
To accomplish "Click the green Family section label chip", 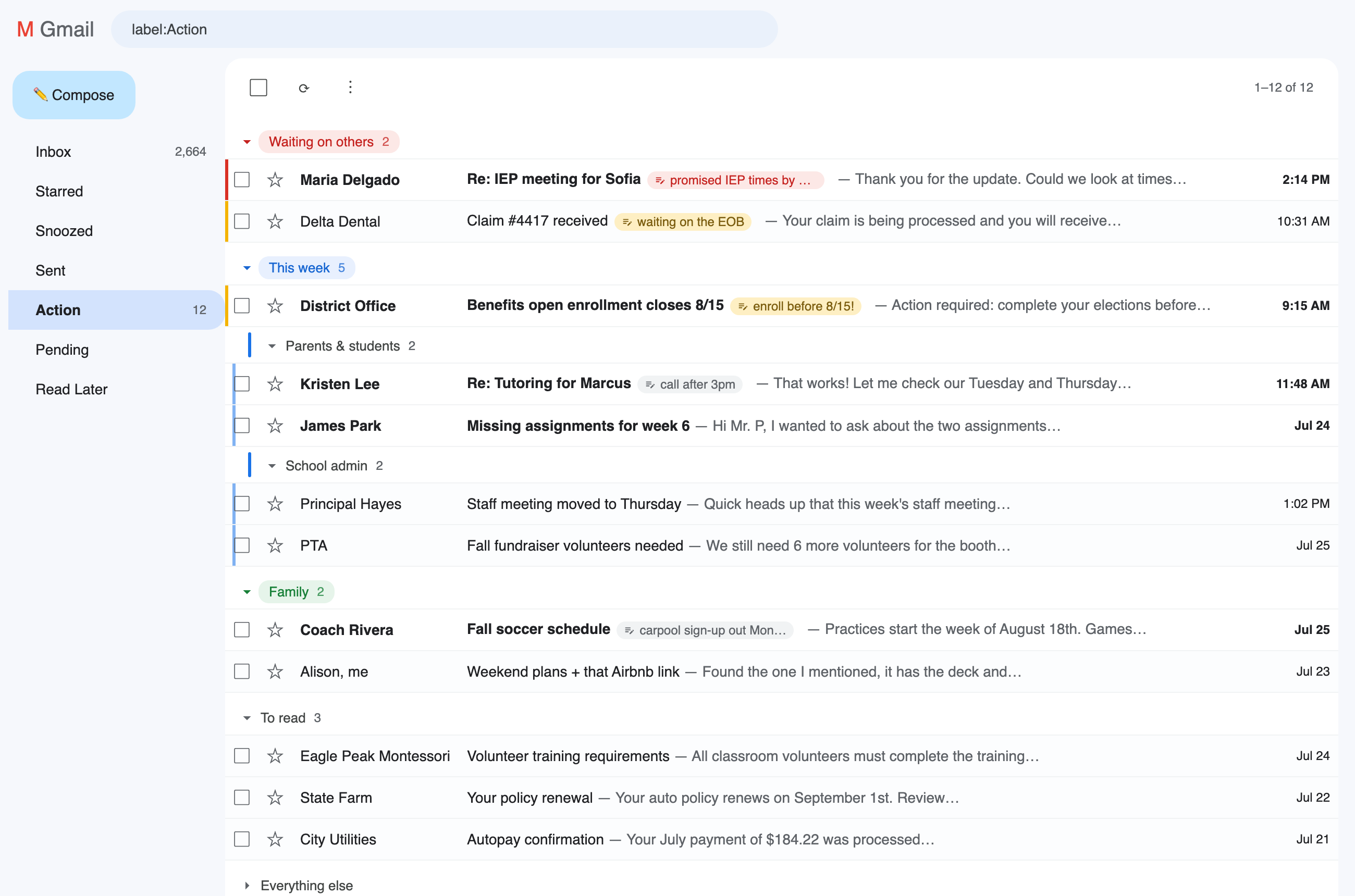I will click(296, 592).
